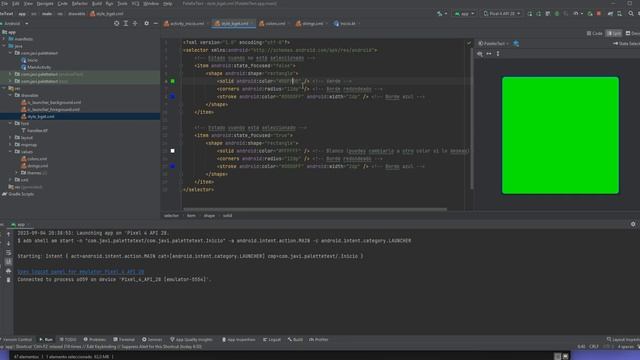Click the down arrow in Run console

[x=9, y=243]
